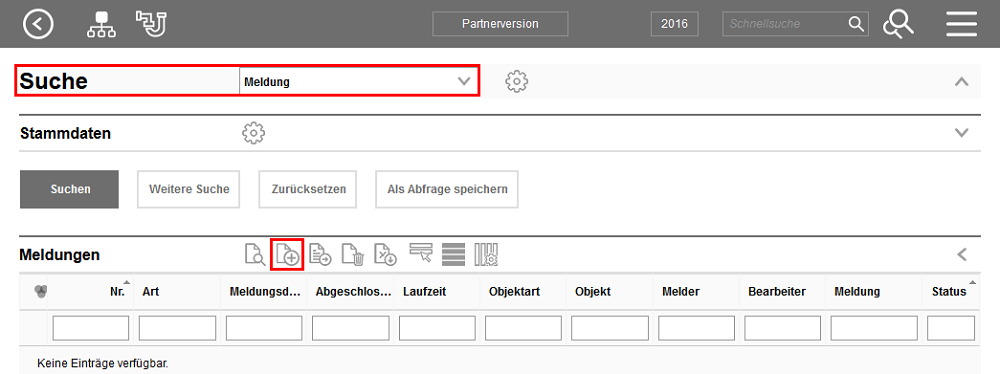Open the pipe network icon
The image size is (1000, 374).
coord(151,24)
